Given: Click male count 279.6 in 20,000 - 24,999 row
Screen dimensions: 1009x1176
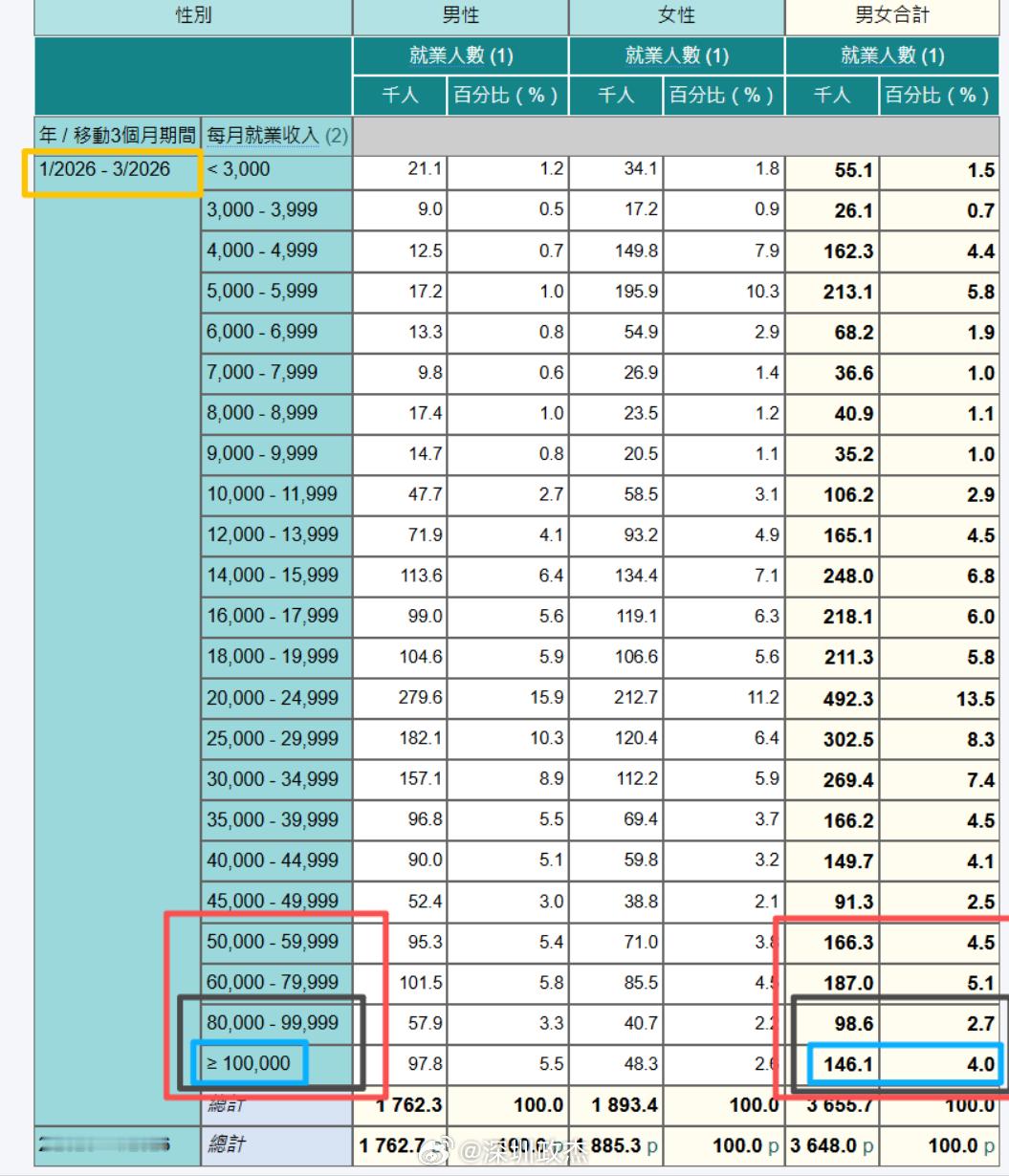Looking at the screenshot, I should pyautogui.click(x=421, y=698).
